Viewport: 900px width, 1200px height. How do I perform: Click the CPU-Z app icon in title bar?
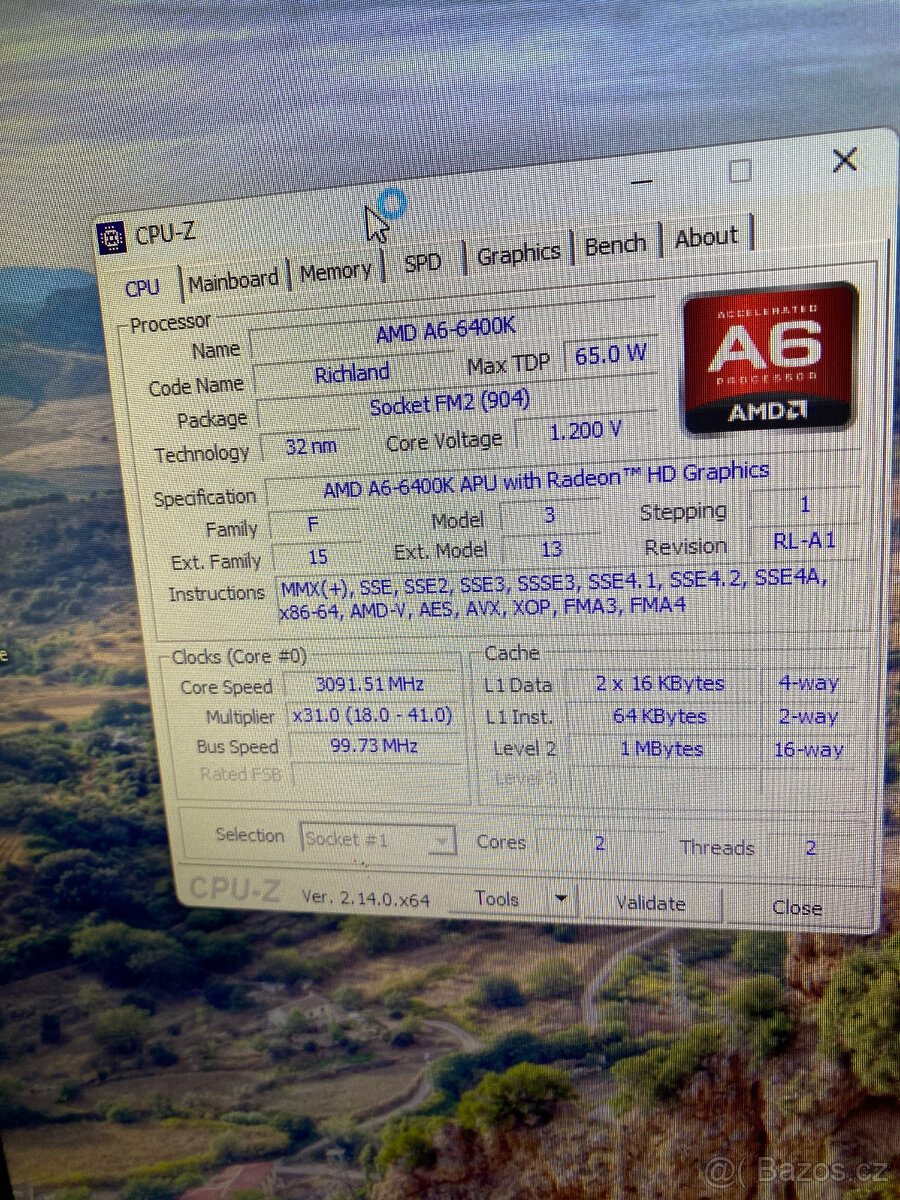coord(112,238)
